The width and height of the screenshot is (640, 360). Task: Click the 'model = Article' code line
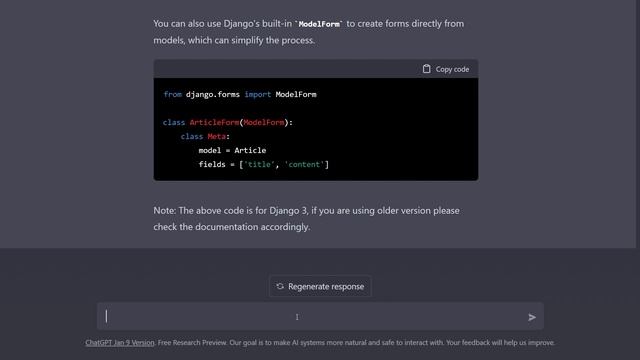coord(232,150)
